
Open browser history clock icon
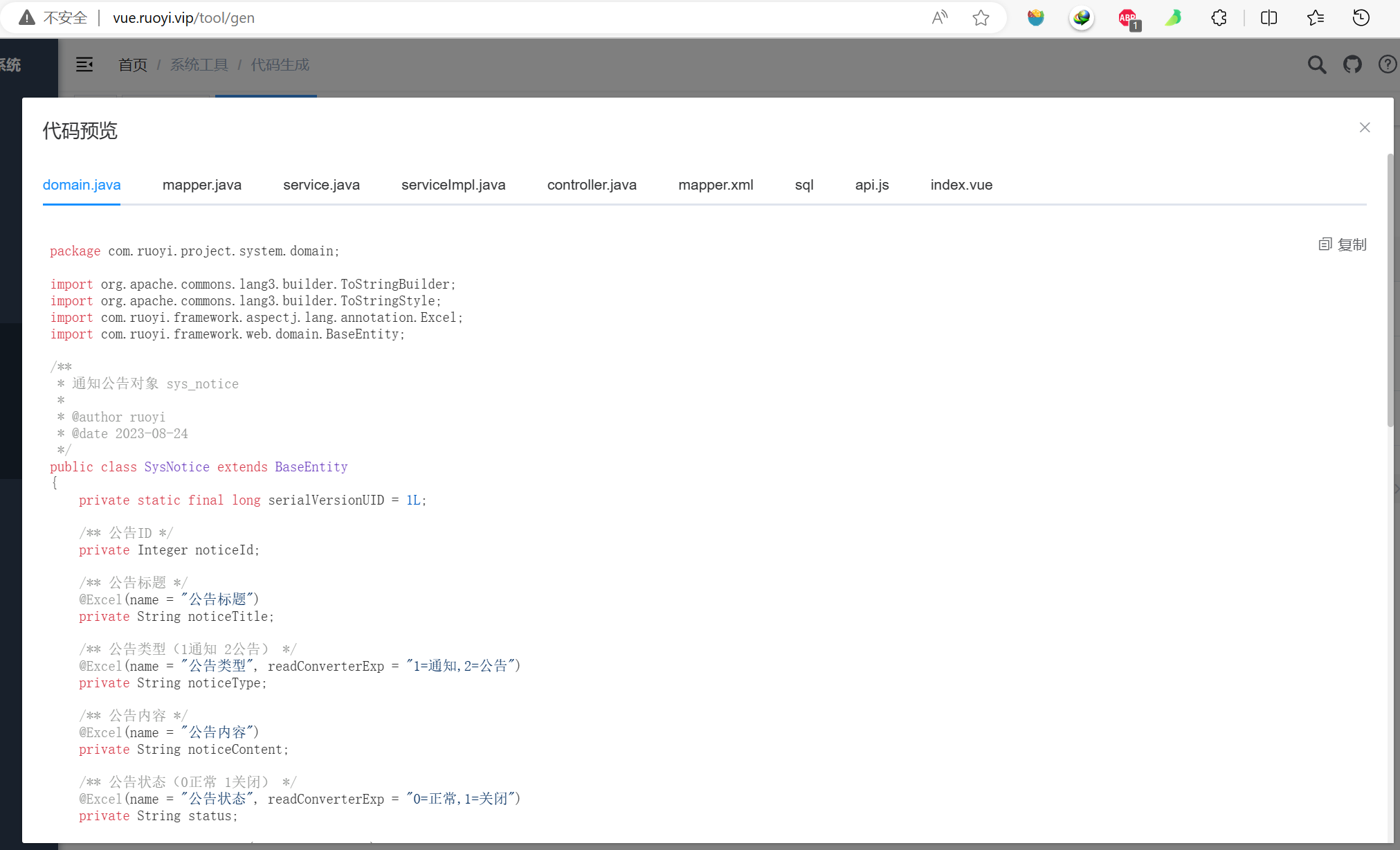point(1361,18)
